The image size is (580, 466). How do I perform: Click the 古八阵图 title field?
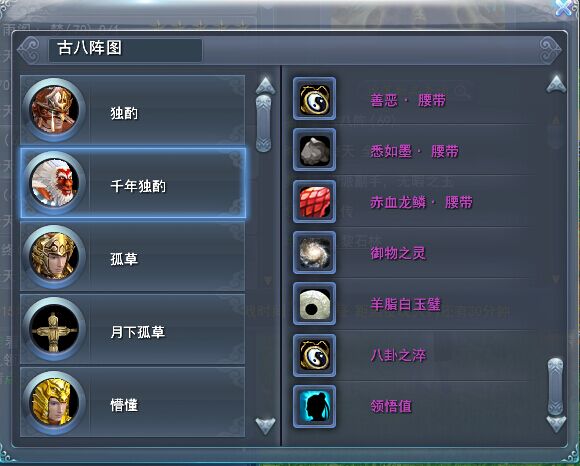(125, 50)
